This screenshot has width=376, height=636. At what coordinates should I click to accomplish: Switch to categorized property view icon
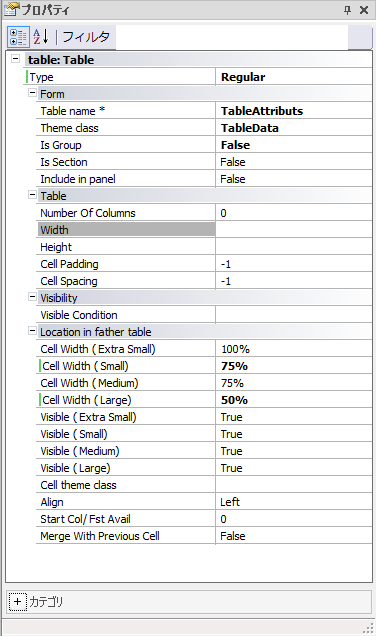point(18,37)
